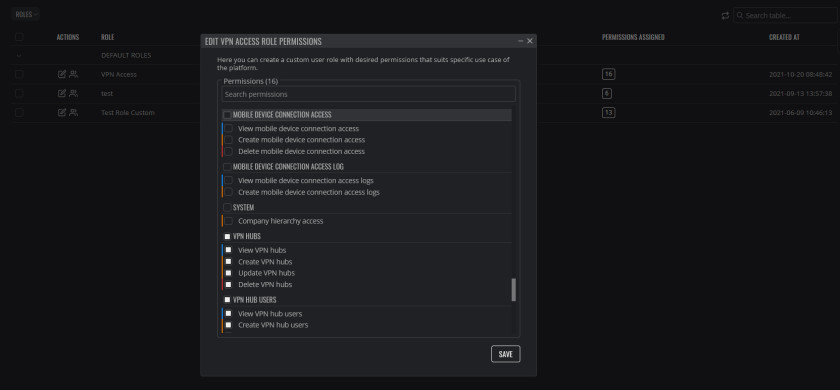The image size is (840, 390).
Task: Click edit icon for VPN Access role
Action: pos(62,74)
